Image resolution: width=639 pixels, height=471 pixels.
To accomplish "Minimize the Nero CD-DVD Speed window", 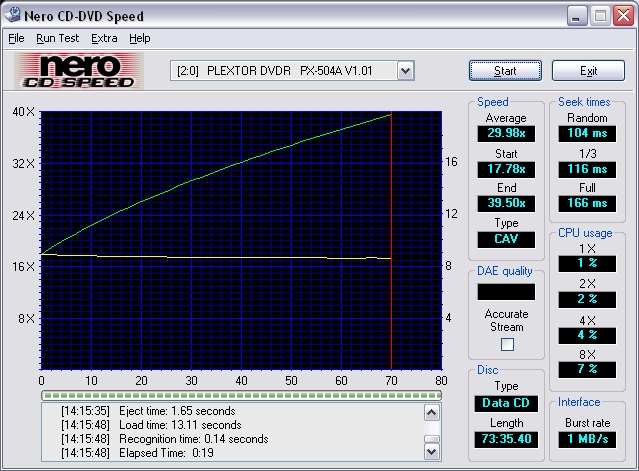I will point(576,16).
